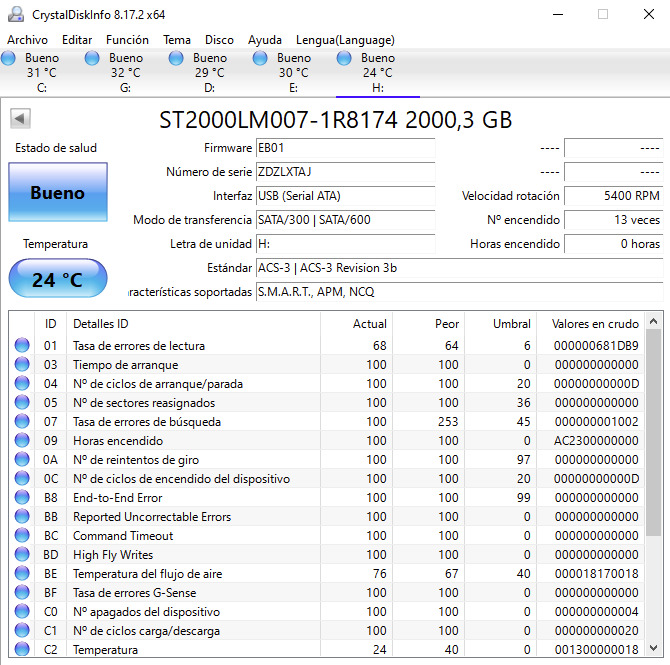Click status orb for C1 ciclos carga/descarga
Image resolution: width=670 pixels, height=665 pixels.
click(22, 630)
